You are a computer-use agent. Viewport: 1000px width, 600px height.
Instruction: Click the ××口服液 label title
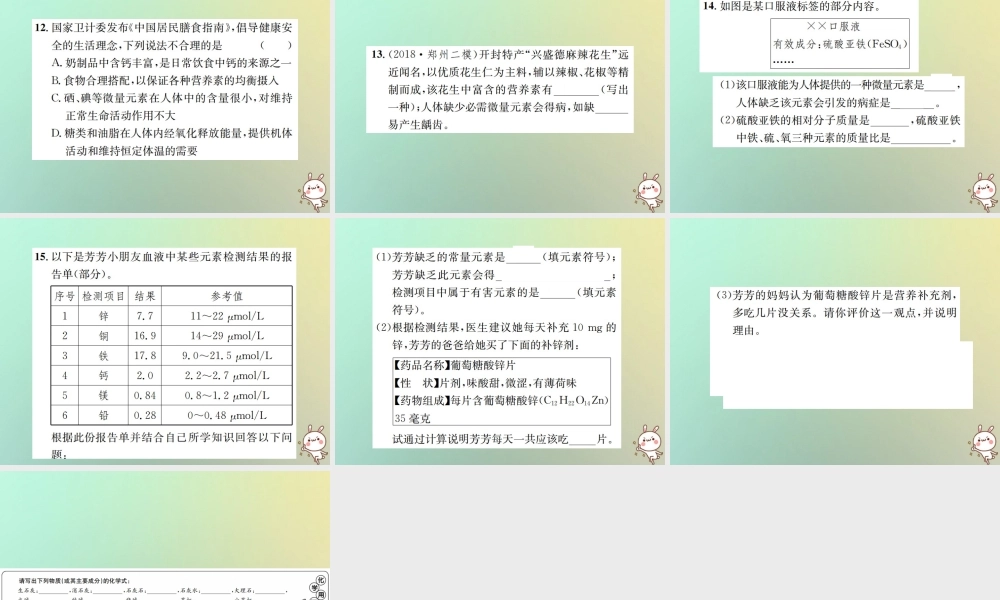pyautogui.click(x=834, y=26)
